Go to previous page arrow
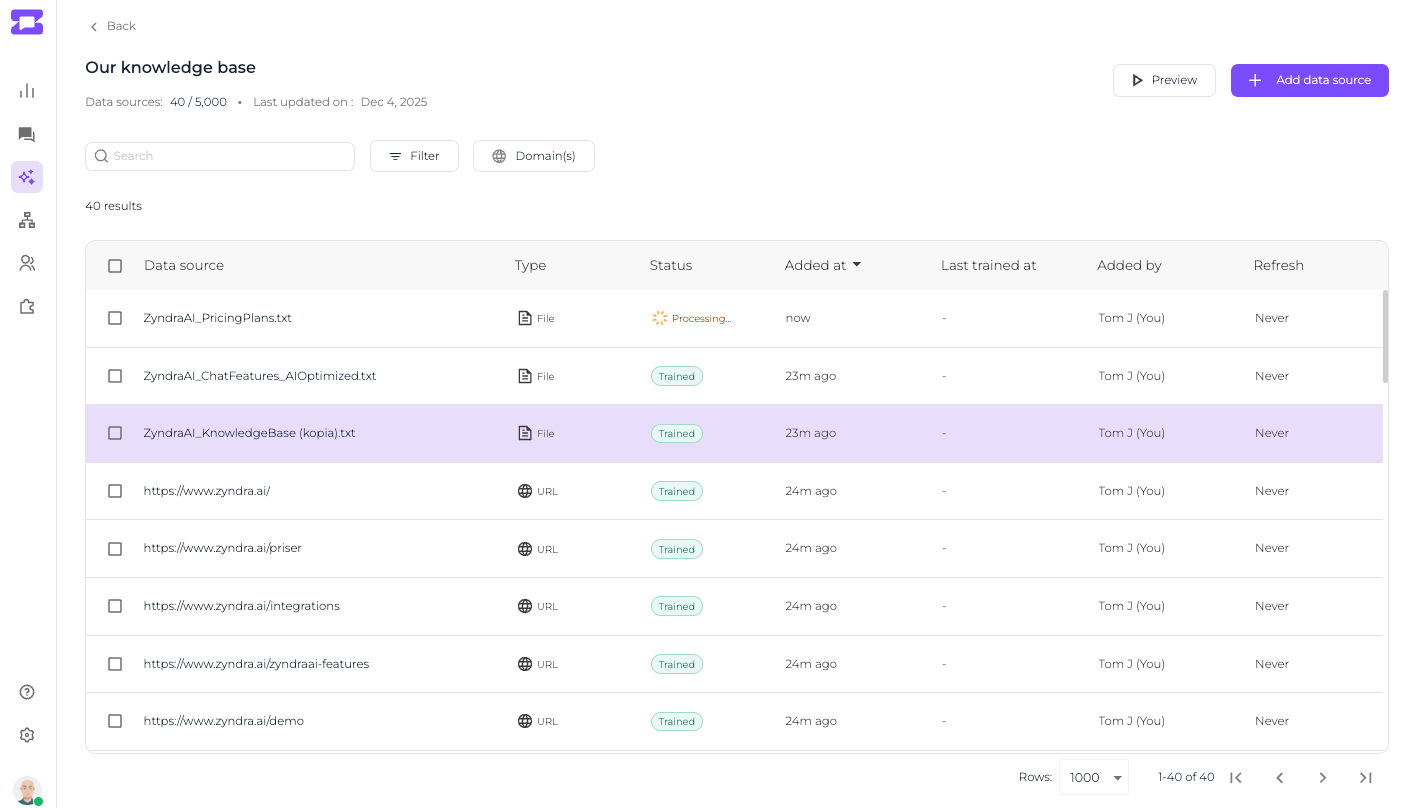The height and width of the screenshot is (808, 1413). (1279, 777)
